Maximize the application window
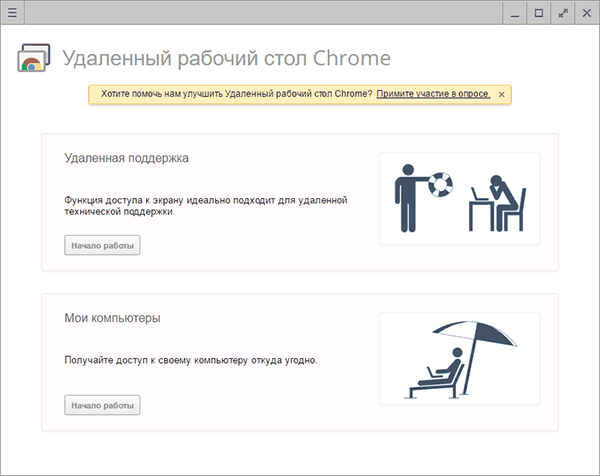The height and width of the screenshot is (476, 600). pyautogui.click(x=539, y=12)
